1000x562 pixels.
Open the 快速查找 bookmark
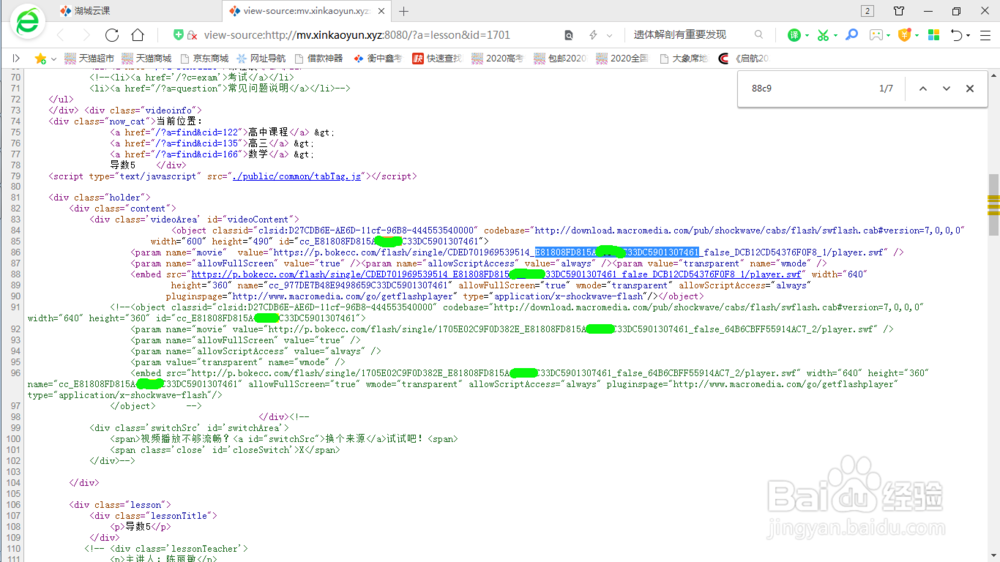tap(437, 58)
